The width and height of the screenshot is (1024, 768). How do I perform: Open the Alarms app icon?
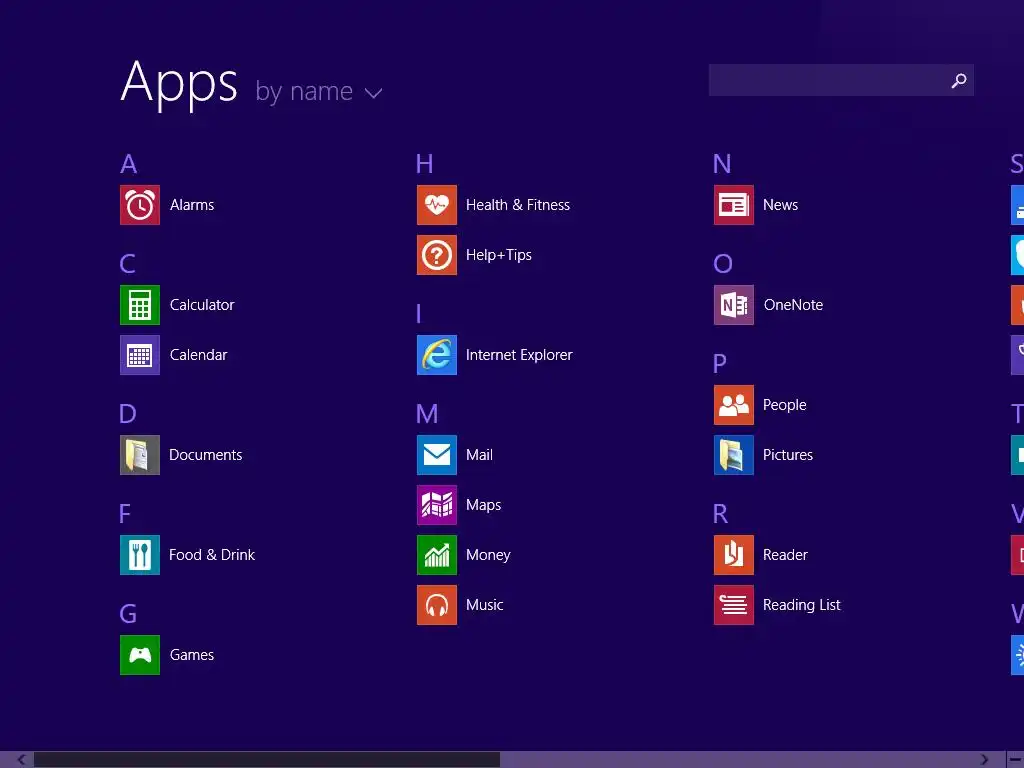(140, 205)
